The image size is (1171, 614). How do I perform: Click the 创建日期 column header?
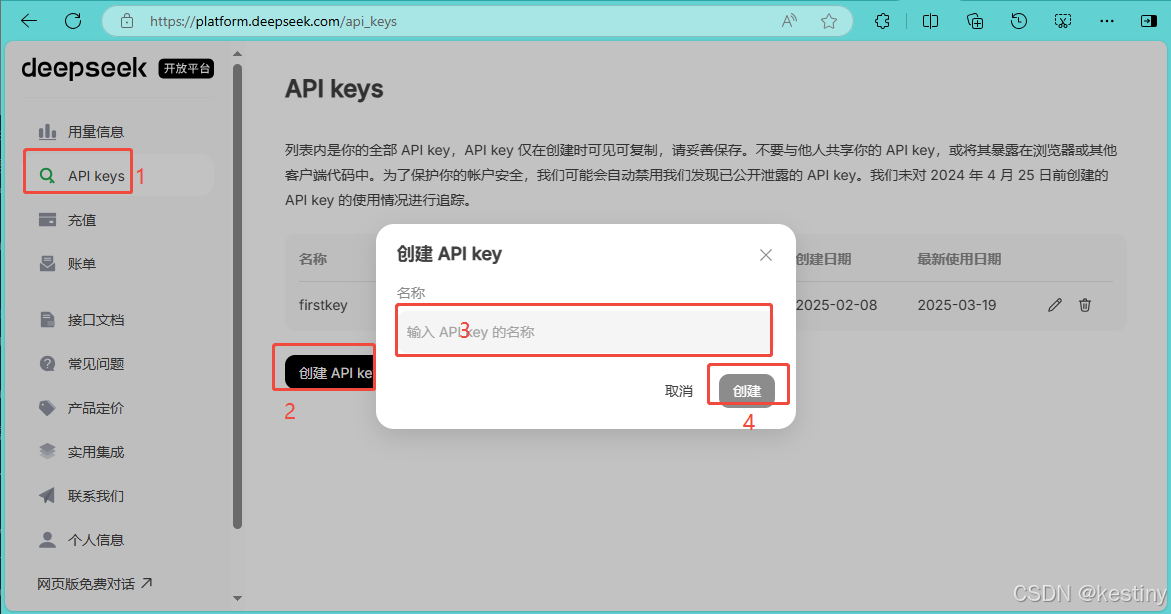(x=823, y=259)
